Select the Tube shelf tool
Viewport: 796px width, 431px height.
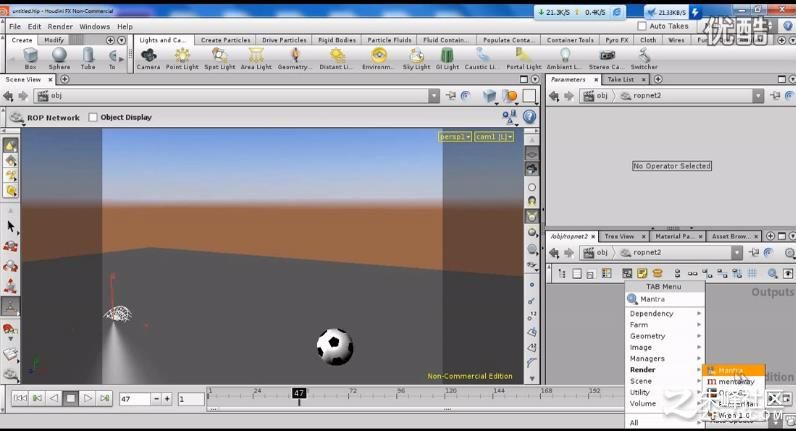(88, 58)
